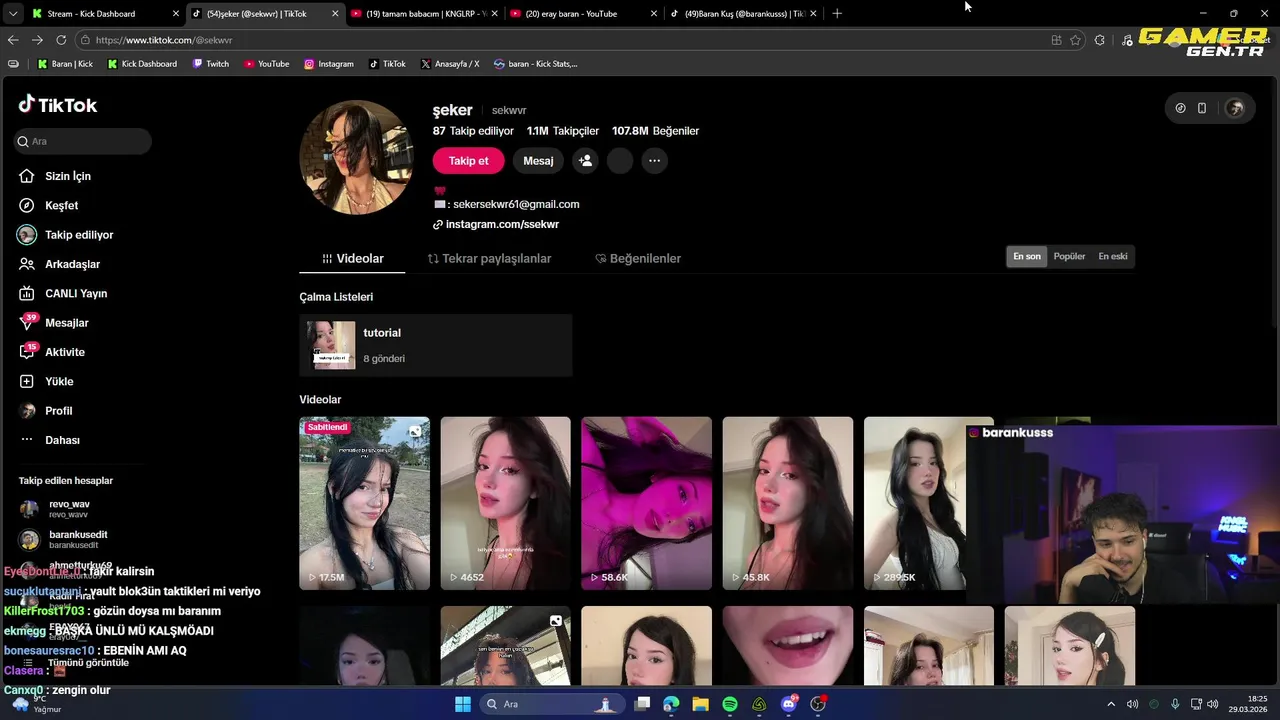
Task: Open the Yükle upload page
Action: click(46, 381)
